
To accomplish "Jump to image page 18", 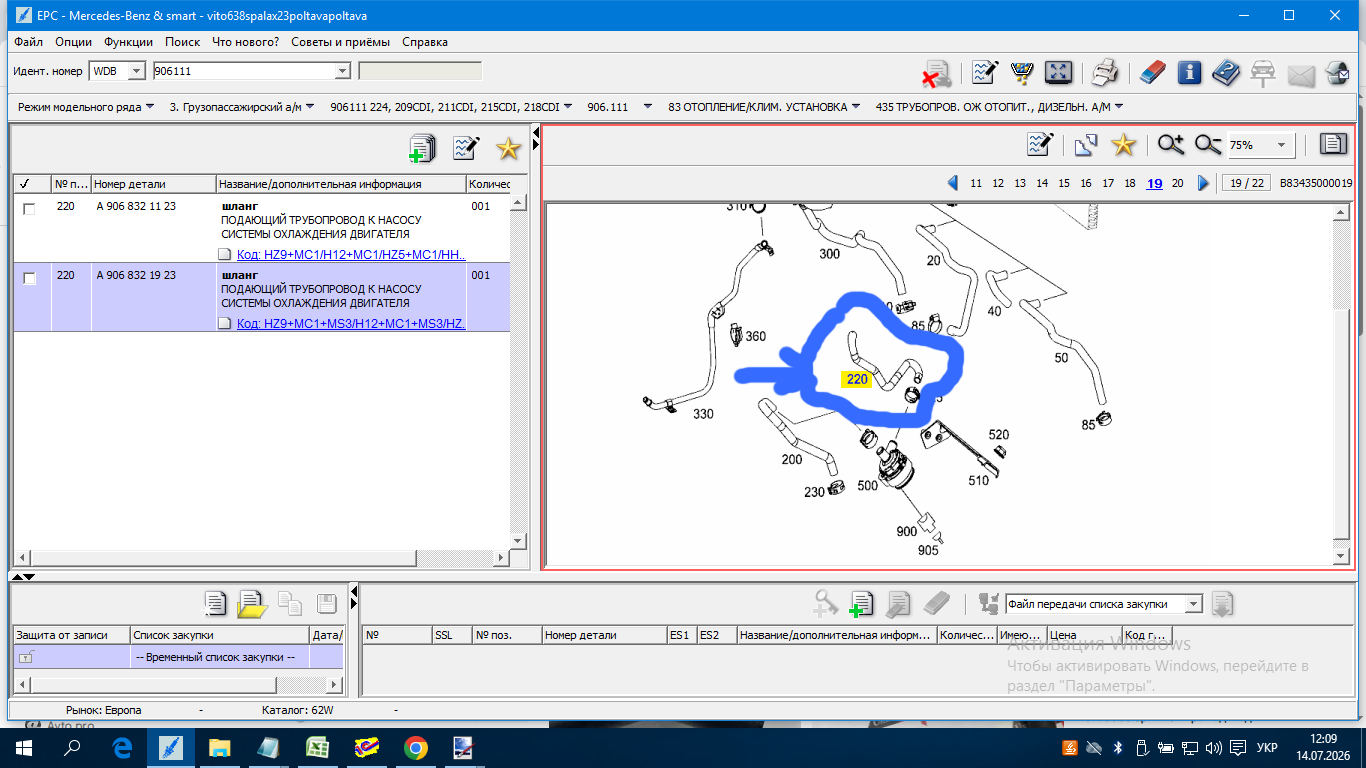I will 1130,183.
